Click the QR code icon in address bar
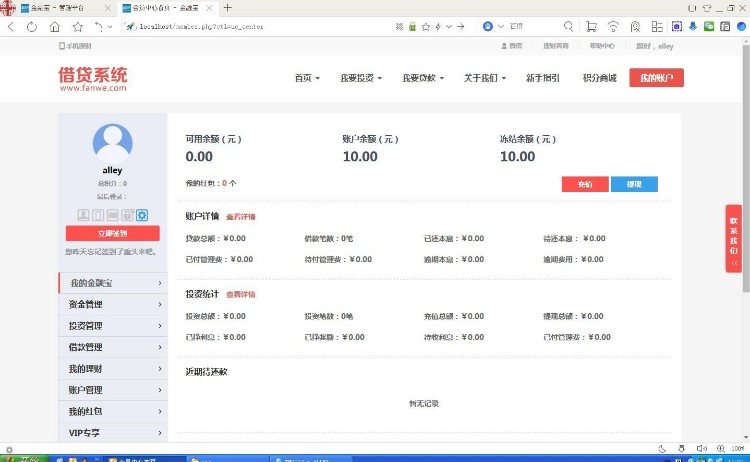Screen dimensions: 750x462 coord(399,27)
